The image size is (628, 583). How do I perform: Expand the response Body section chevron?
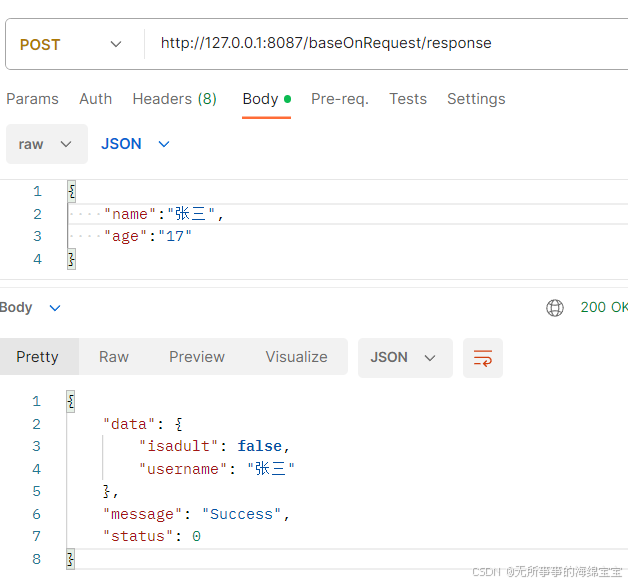[x=55, y=308]
